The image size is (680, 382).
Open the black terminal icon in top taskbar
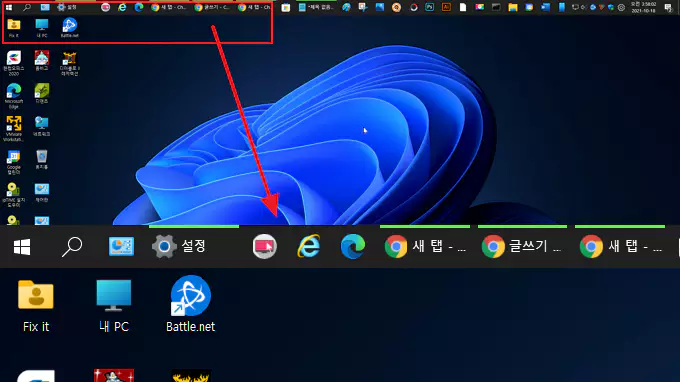coord(496,7)
